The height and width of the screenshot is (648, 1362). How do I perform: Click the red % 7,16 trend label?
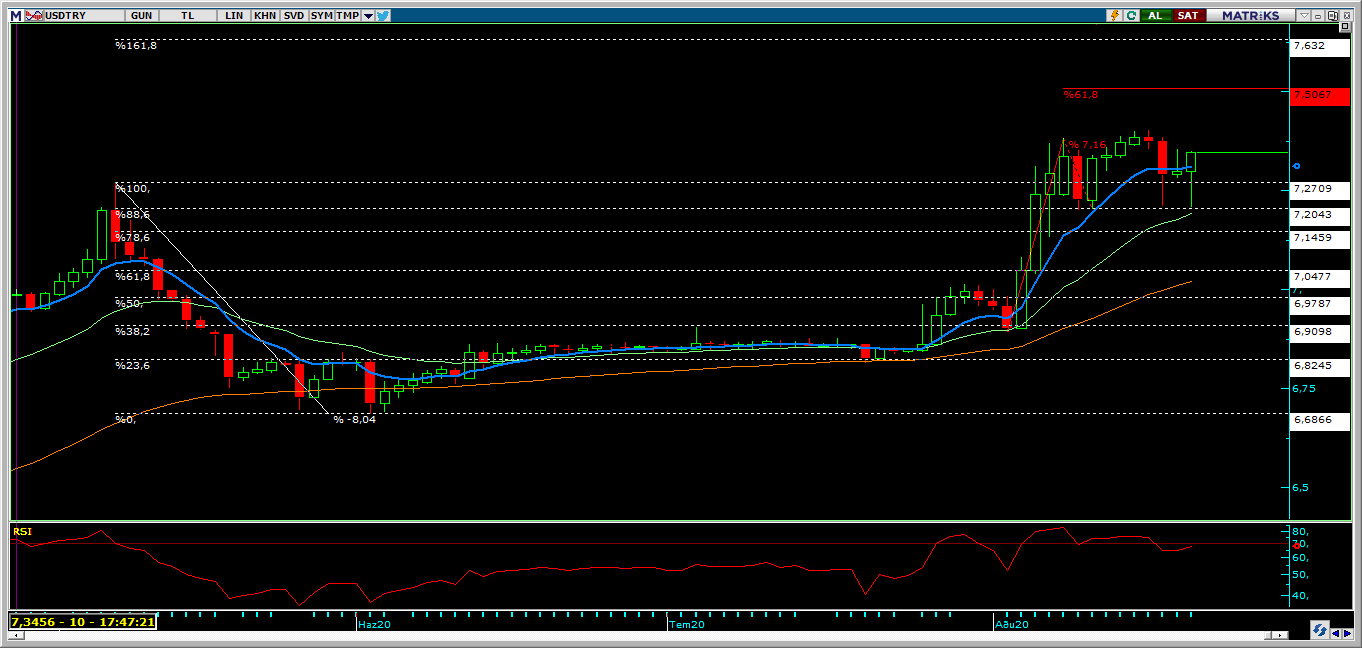click(x=1087, y=145)
